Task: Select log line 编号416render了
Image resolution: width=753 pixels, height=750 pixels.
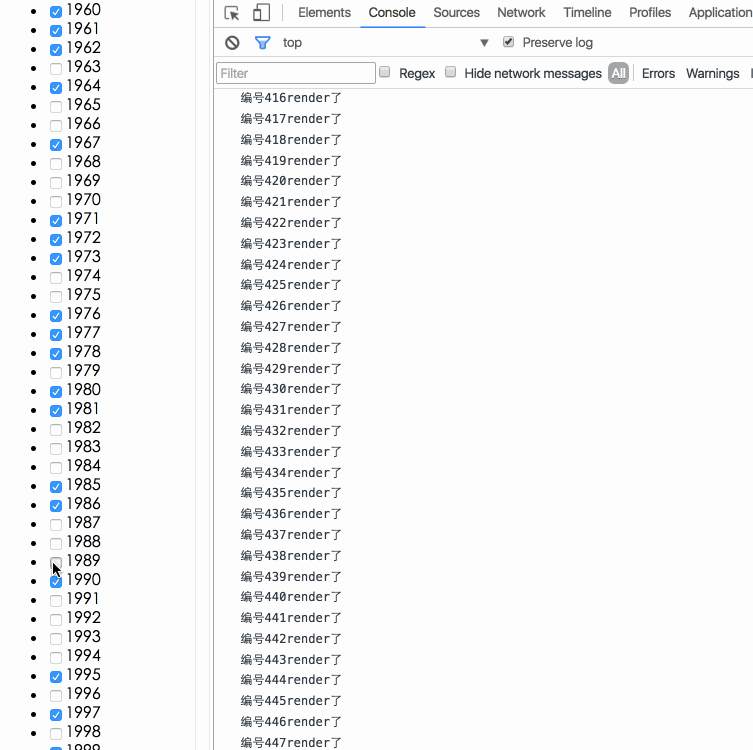Action: (291, 98)
